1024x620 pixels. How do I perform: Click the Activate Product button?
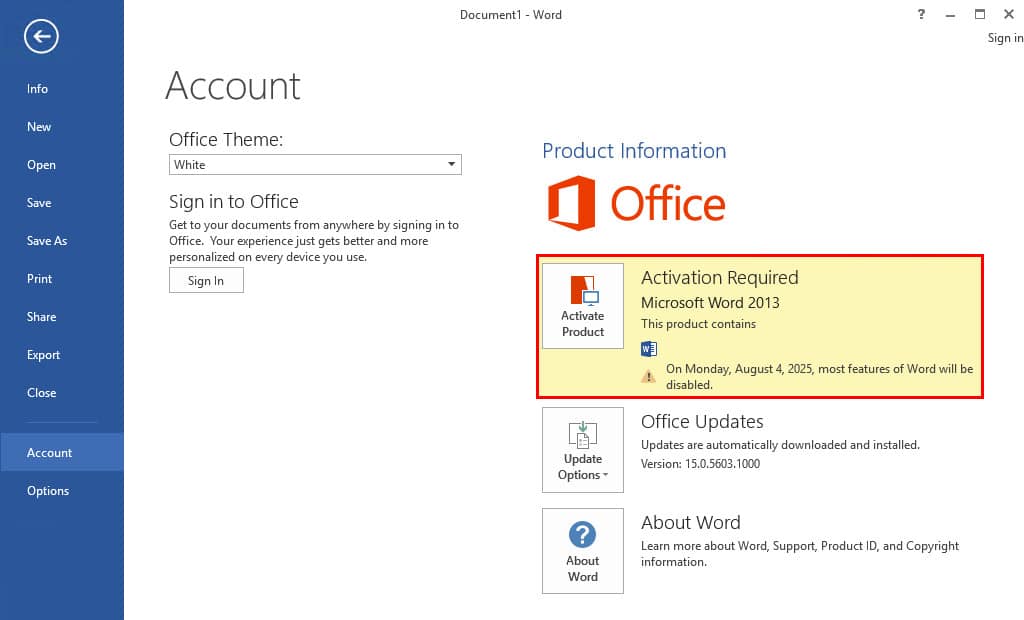pos(583,306)
